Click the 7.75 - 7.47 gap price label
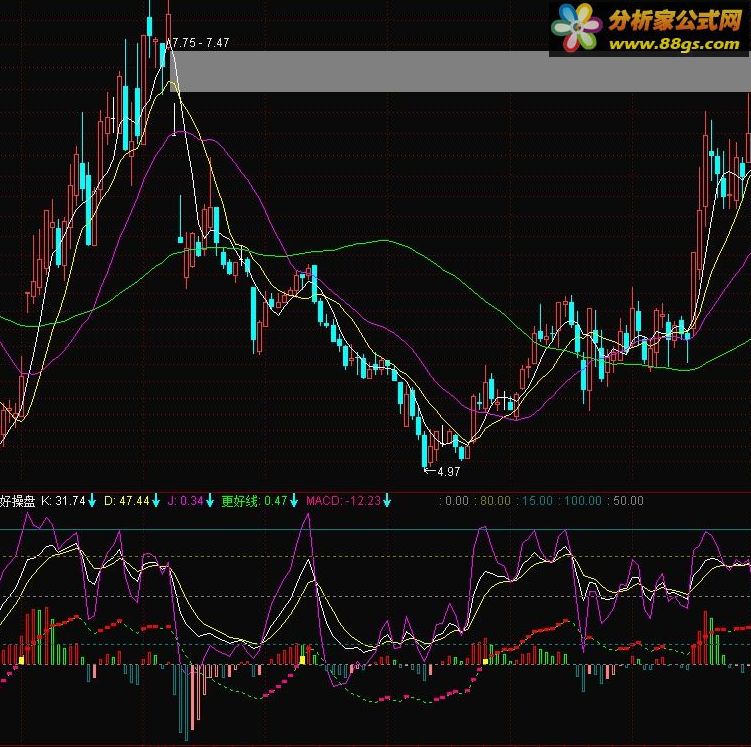Image resolution: width=751 pixels, height=747 pixels. (x=200, y=43)
